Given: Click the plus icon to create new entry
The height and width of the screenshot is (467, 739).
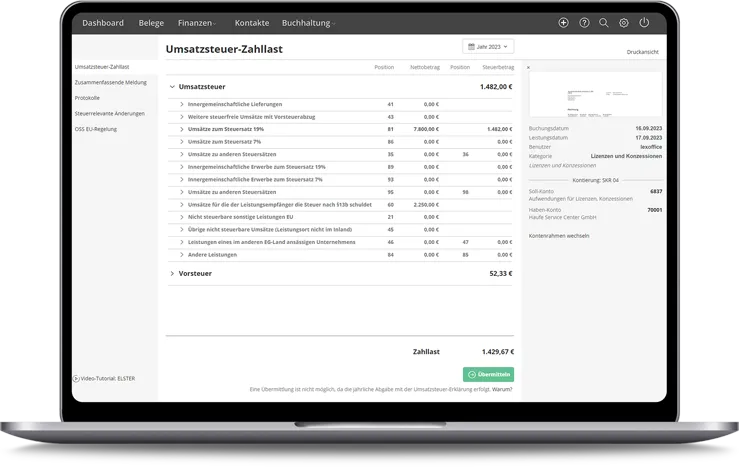Looking at the screenshot, I should tap(564, 22).
